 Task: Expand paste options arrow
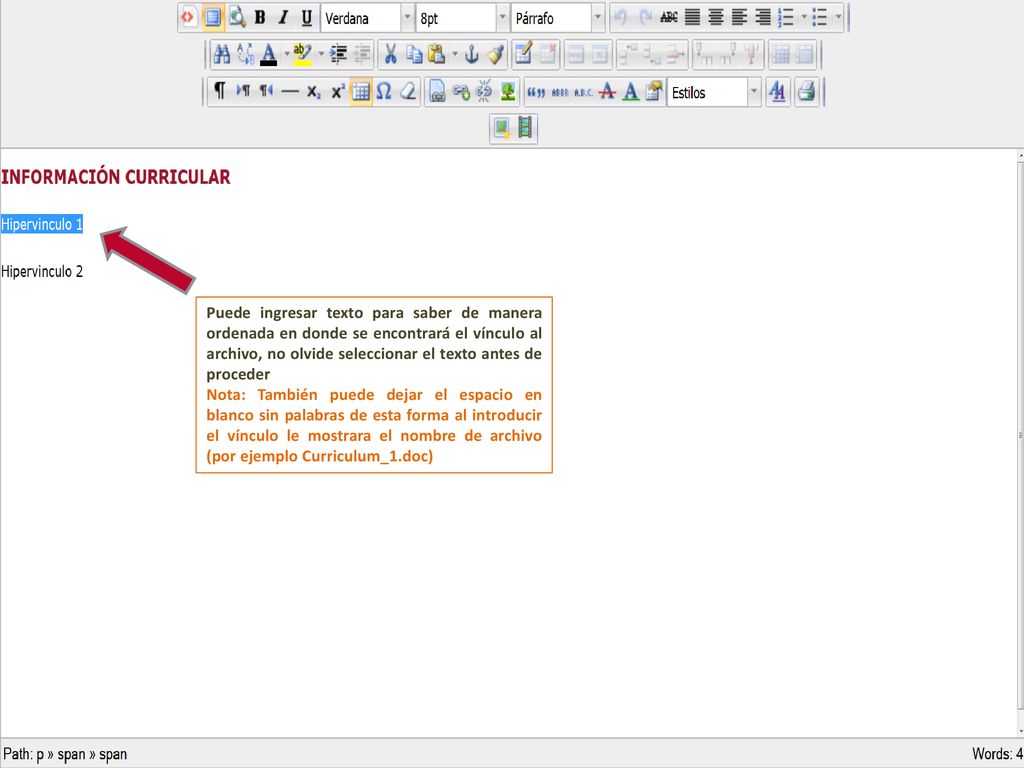455,54
